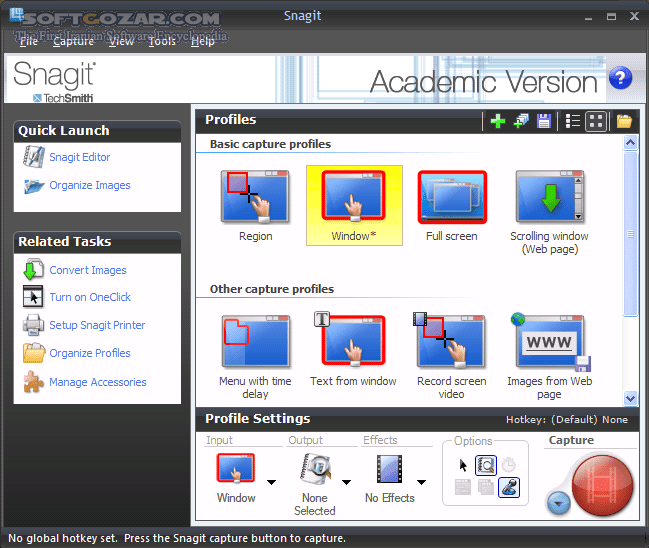The width and height of the screenshot is (649, 548).
Task: Open the Manage Accessories link
Action: tap(98, 382)
